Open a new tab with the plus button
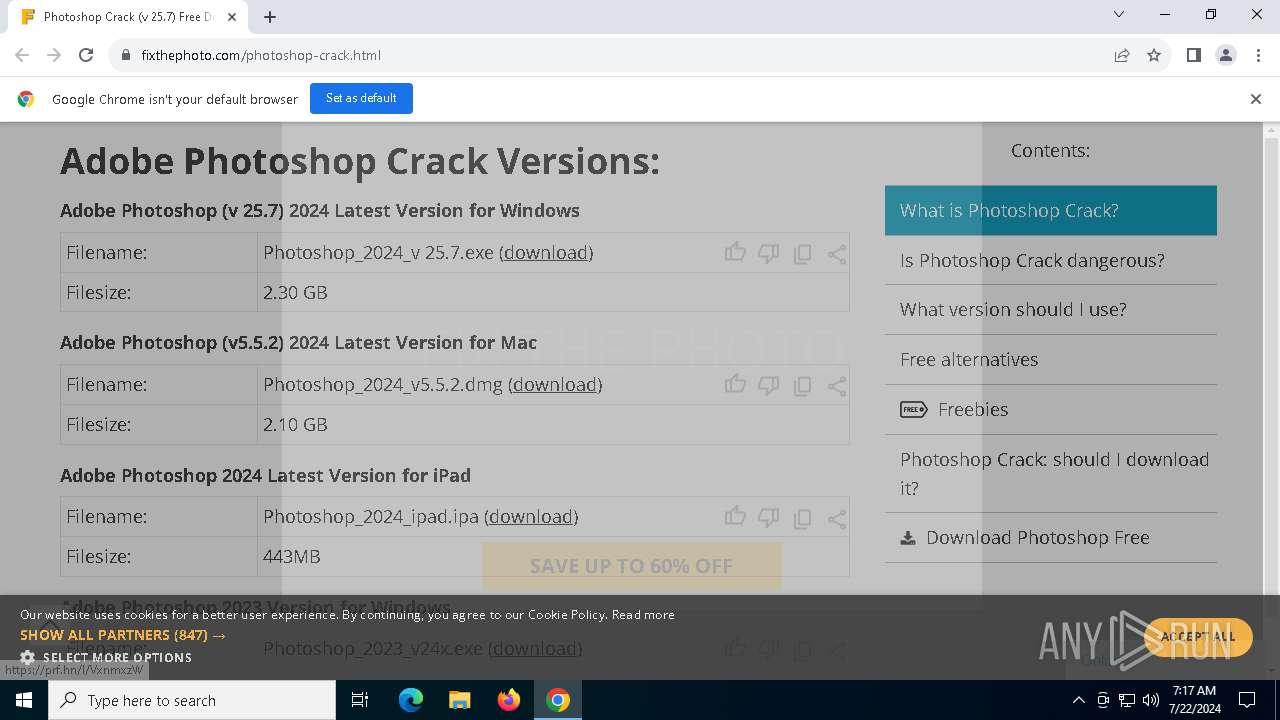1280x720 pixels. pyautogui.click(x=270, y=17)
